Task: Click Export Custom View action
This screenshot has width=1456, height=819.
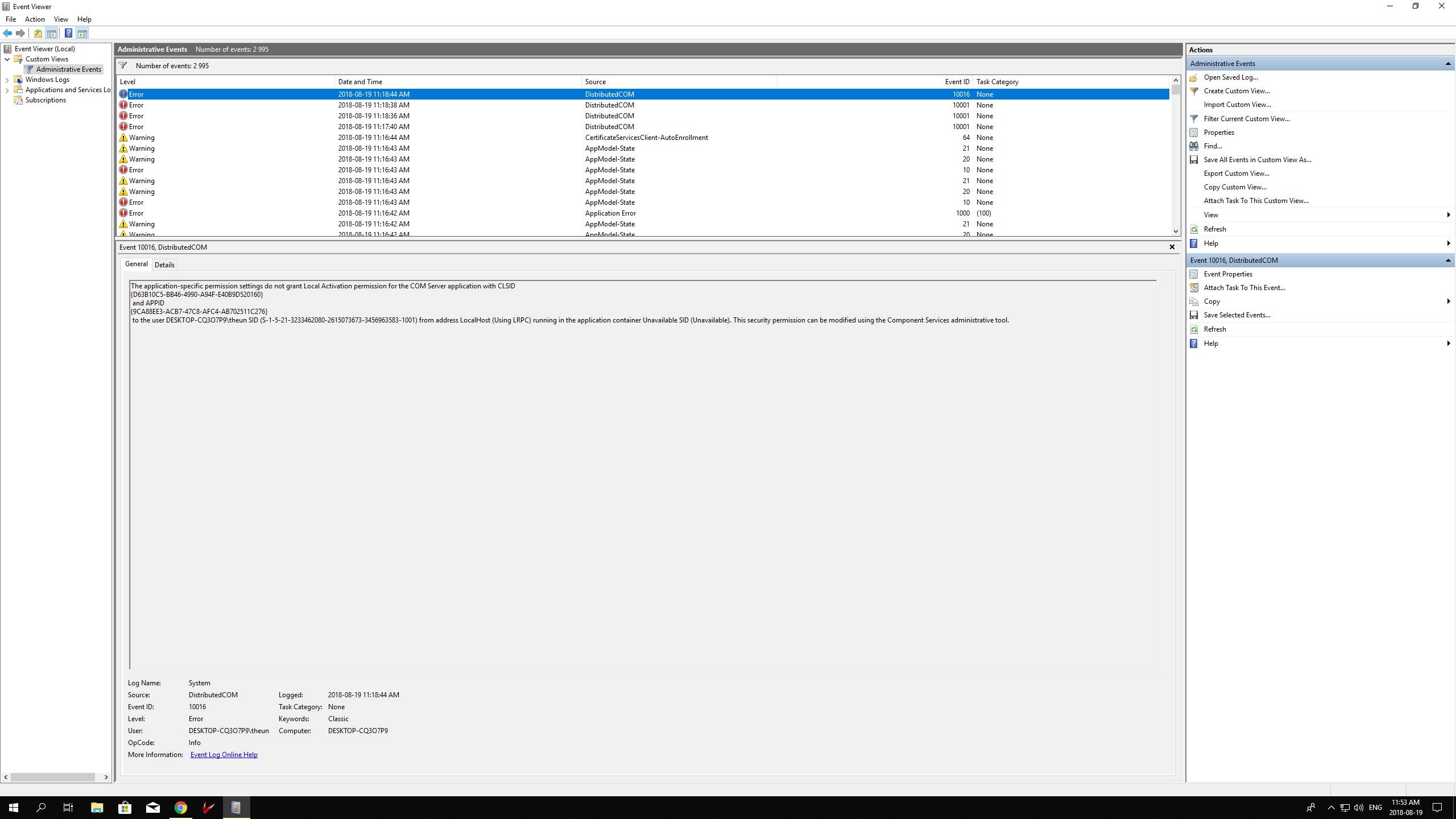Action: (1236, 173)
